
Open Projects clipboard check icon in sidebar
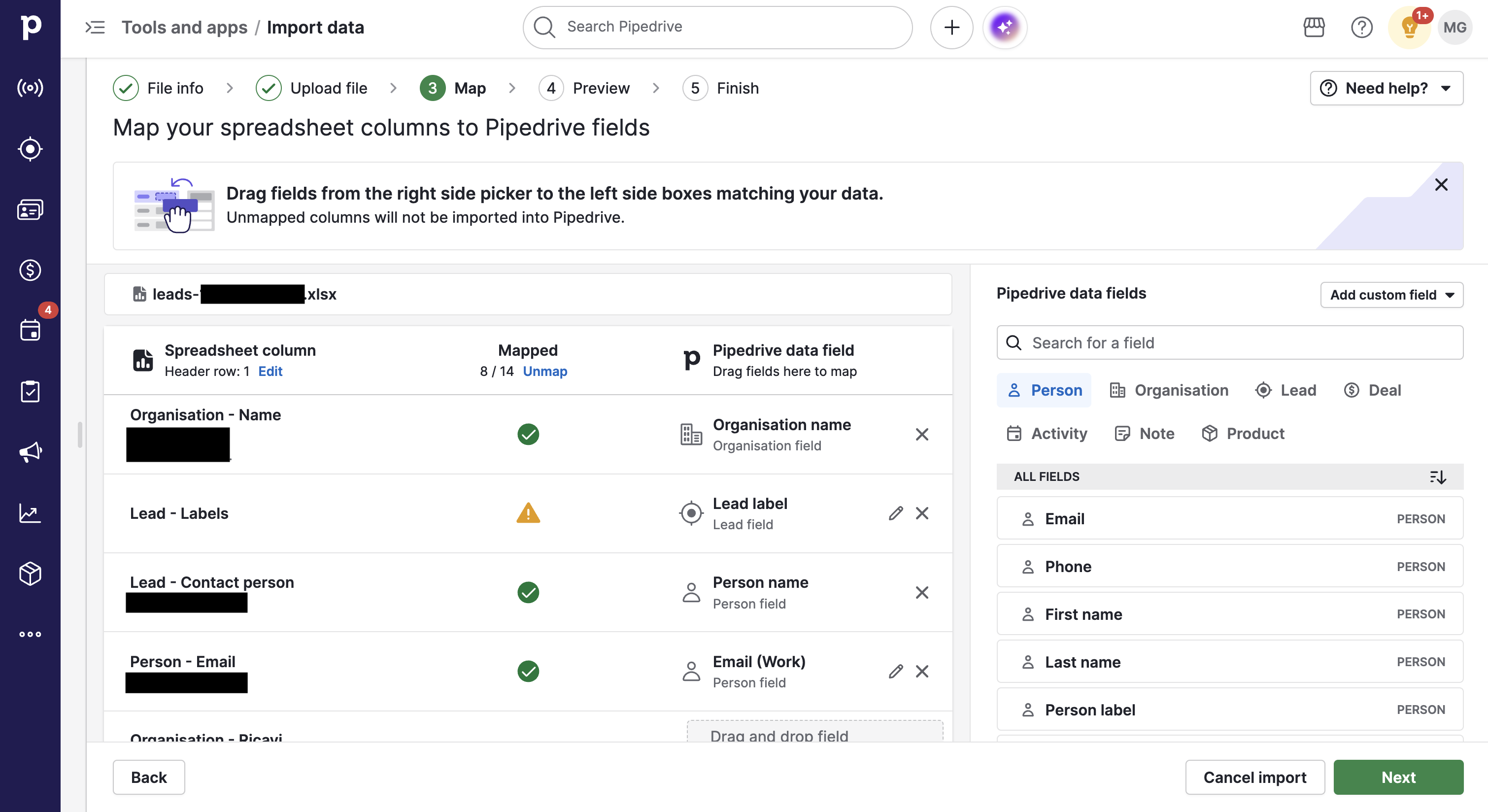(x=30, y=392)
